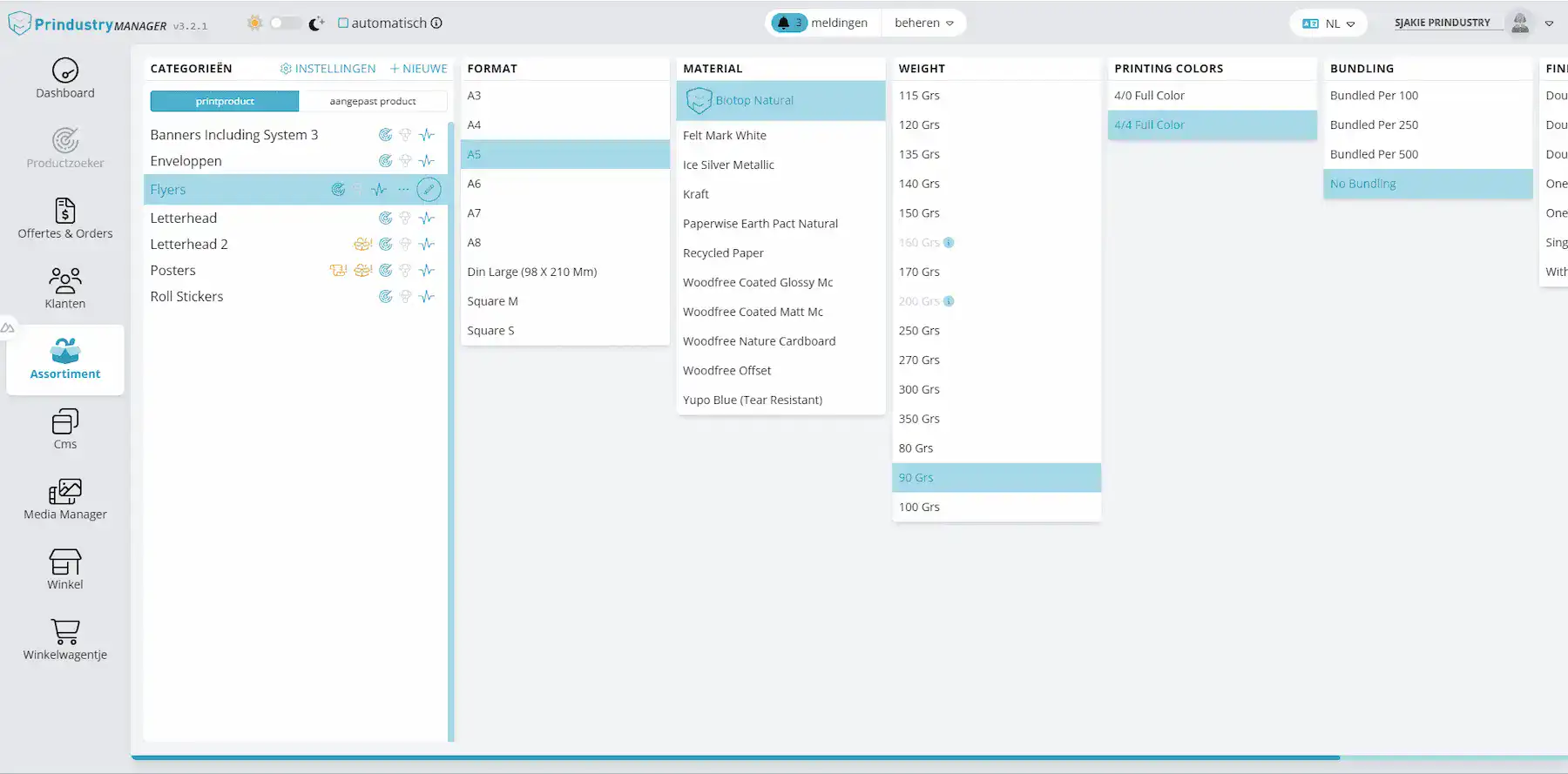1568x774 pixels.
Task: Enable the automatisch checkbox
Action: coord(343,23)
